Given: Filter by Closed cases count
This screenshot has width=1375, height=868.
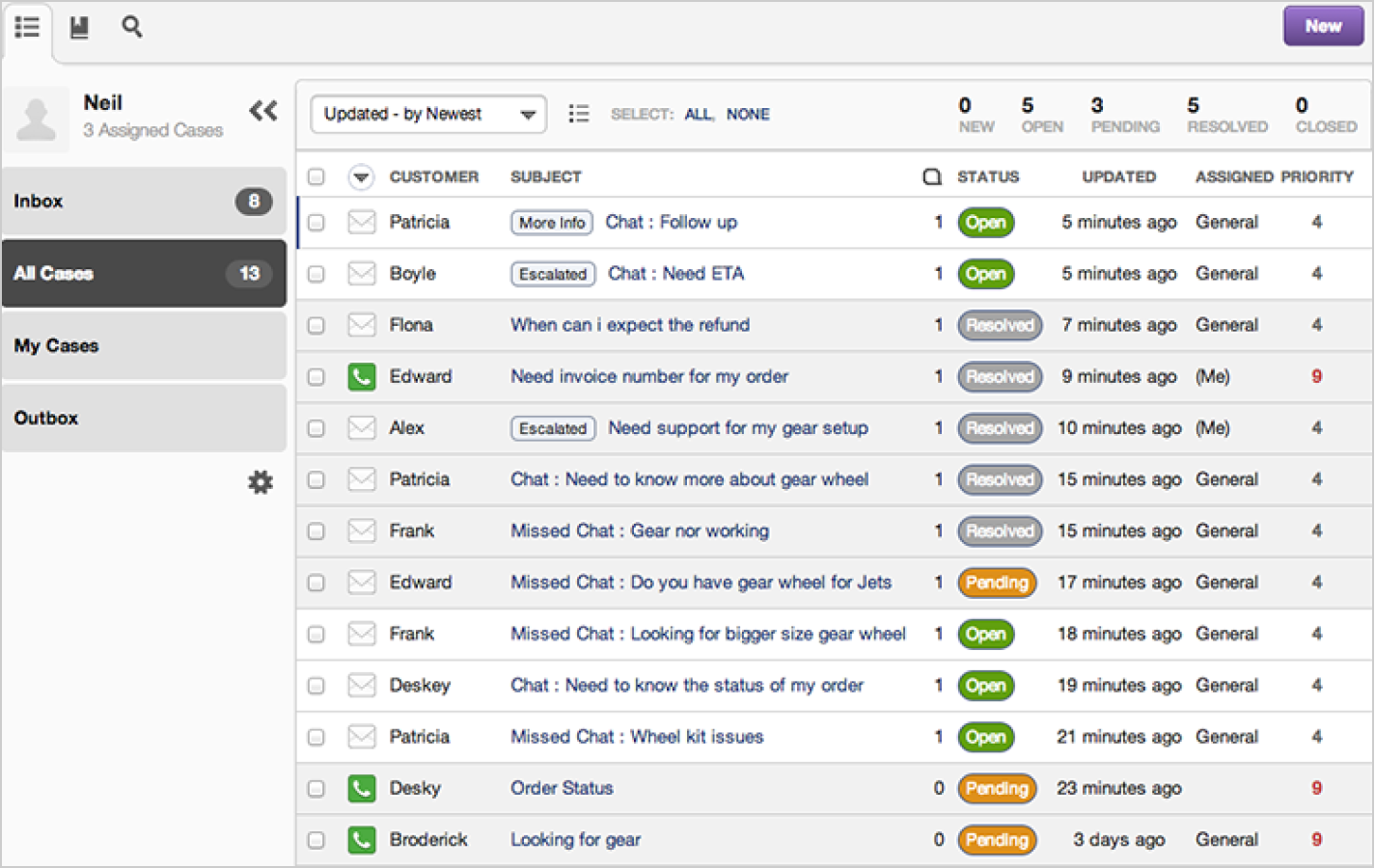Looking at the screenshot, I should pos(1326,114).
